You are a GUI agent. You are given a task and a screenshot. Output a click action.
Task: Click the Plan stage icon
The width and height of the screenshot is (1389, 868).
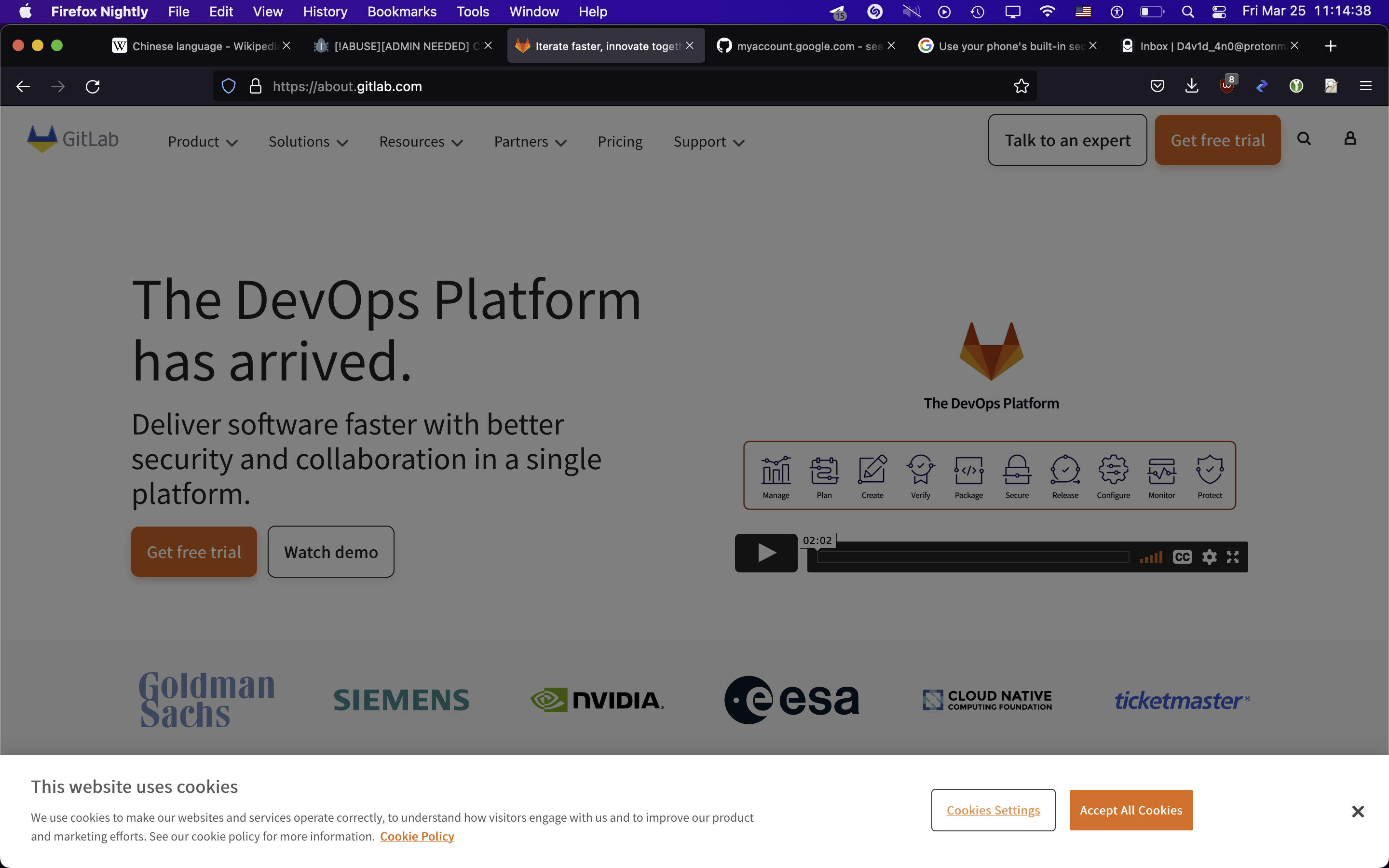tap(824, 470)
